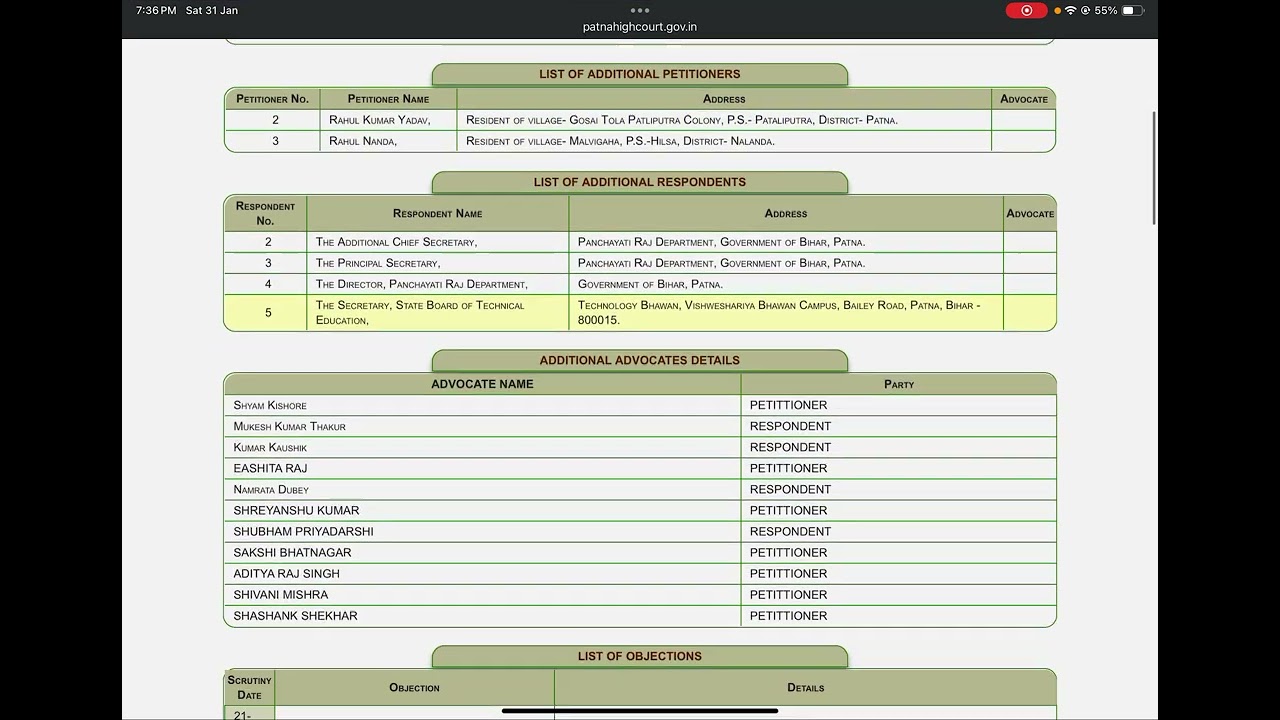
Task: Tap the battery icon in status bar
Action: 1132,10
